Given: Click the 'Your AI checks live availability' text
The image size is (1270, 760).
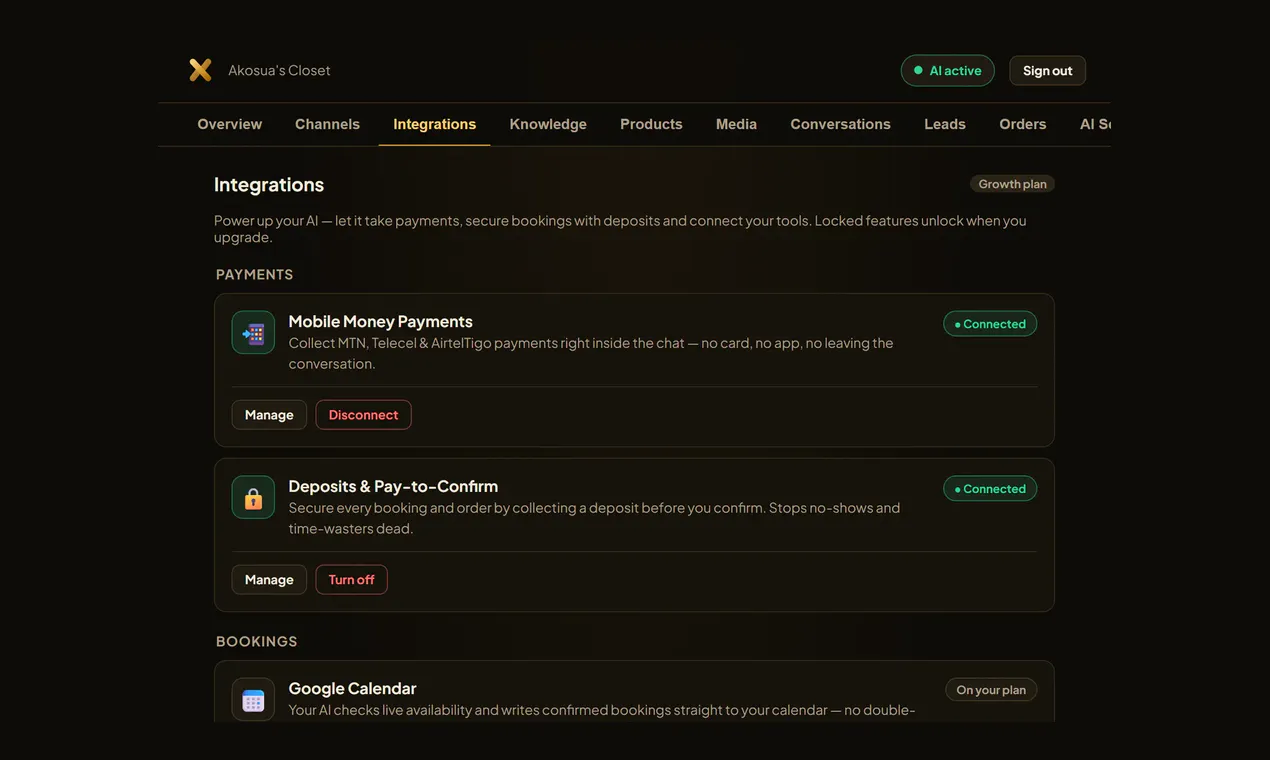Looking at the screenshot, I should [x=602, y=710].
